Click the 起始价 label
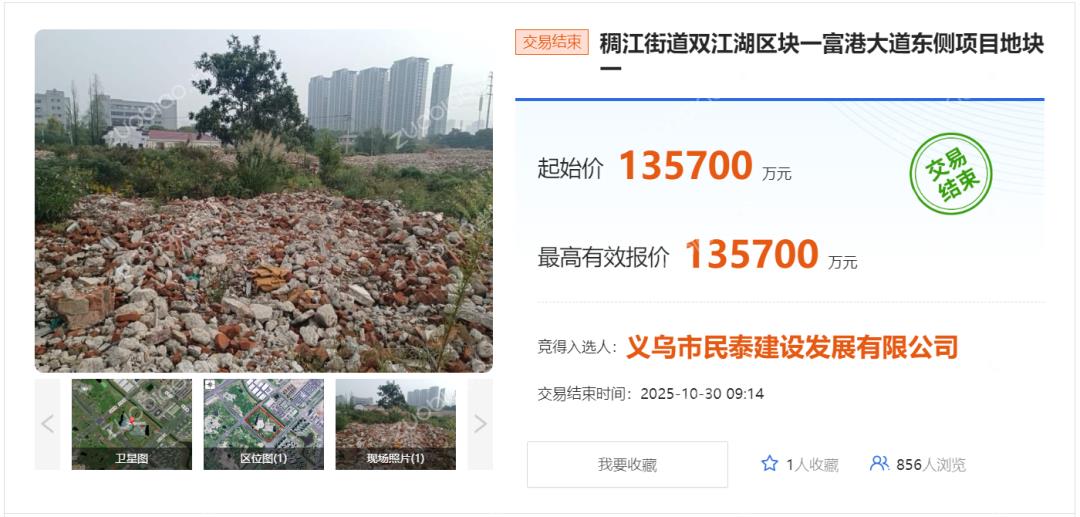The image size is (1080, 517). coord(570,169)
